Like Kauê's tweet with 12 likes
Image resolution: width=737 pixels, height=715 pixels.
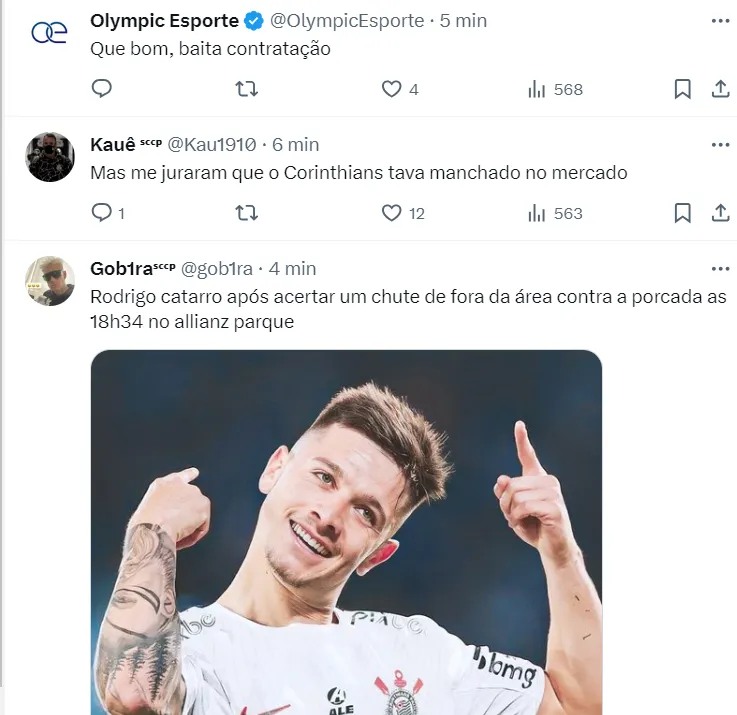pos(392,213)
